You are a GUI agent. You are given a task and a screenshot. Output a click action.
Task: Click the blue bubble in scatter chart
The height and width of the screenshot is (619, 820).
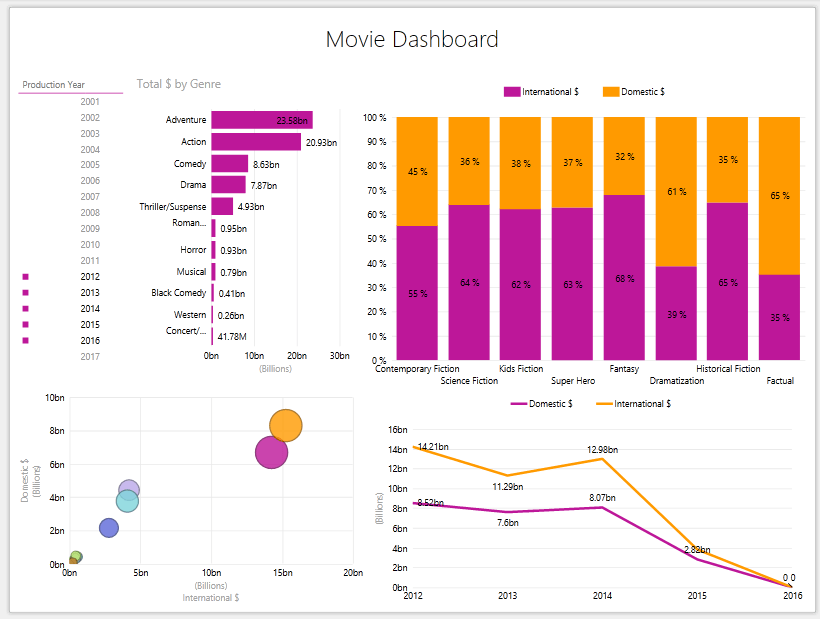(x=109, y=528)
